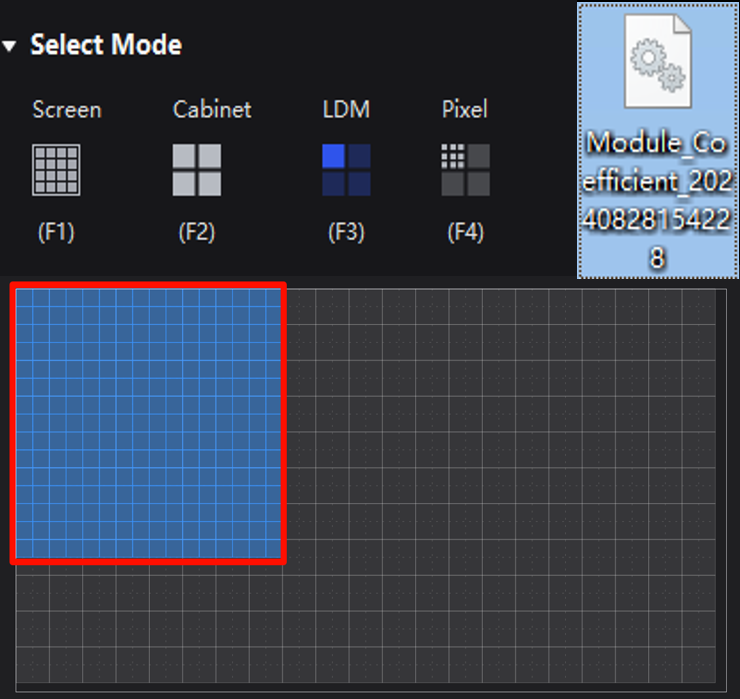Click the Screen mode text label
Screen dimensions: 740x699
67,109
